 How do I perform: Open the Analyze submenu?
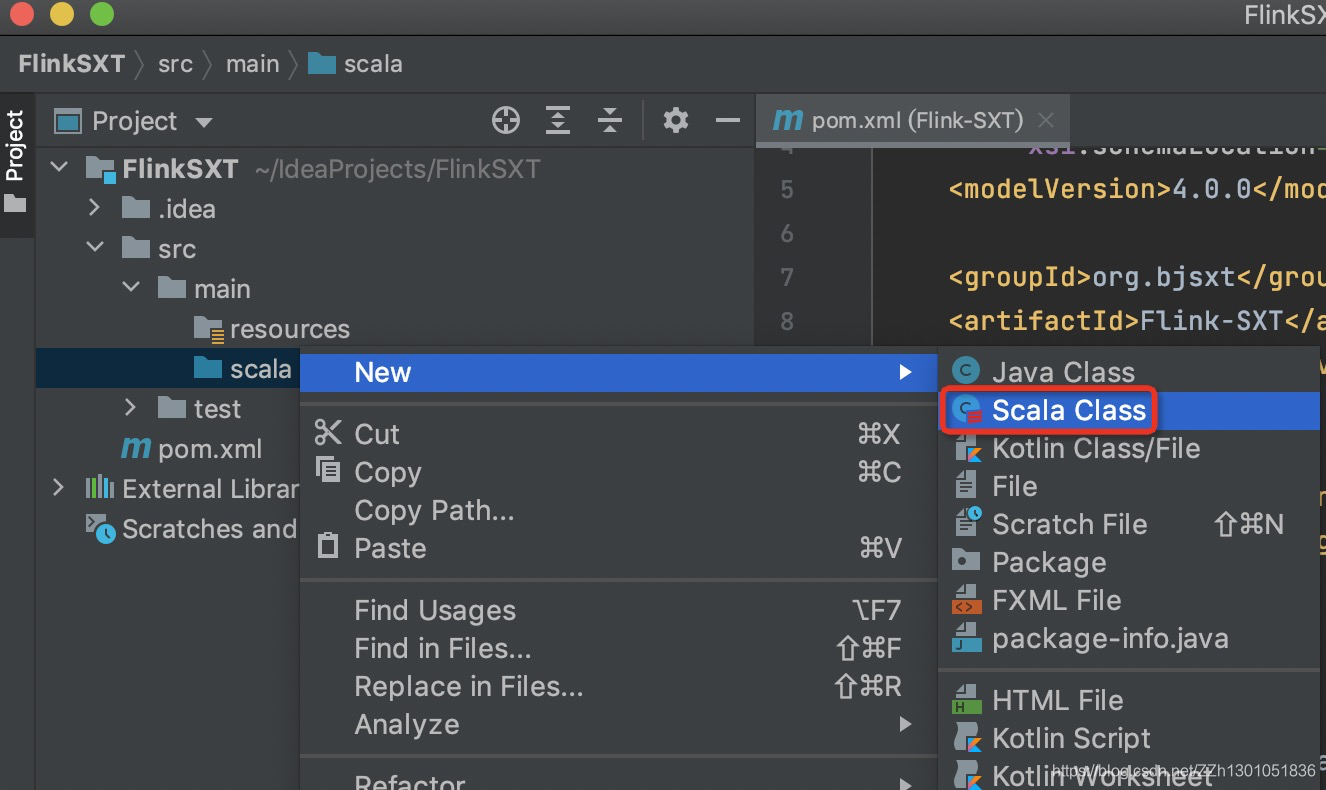coord(618,724)
